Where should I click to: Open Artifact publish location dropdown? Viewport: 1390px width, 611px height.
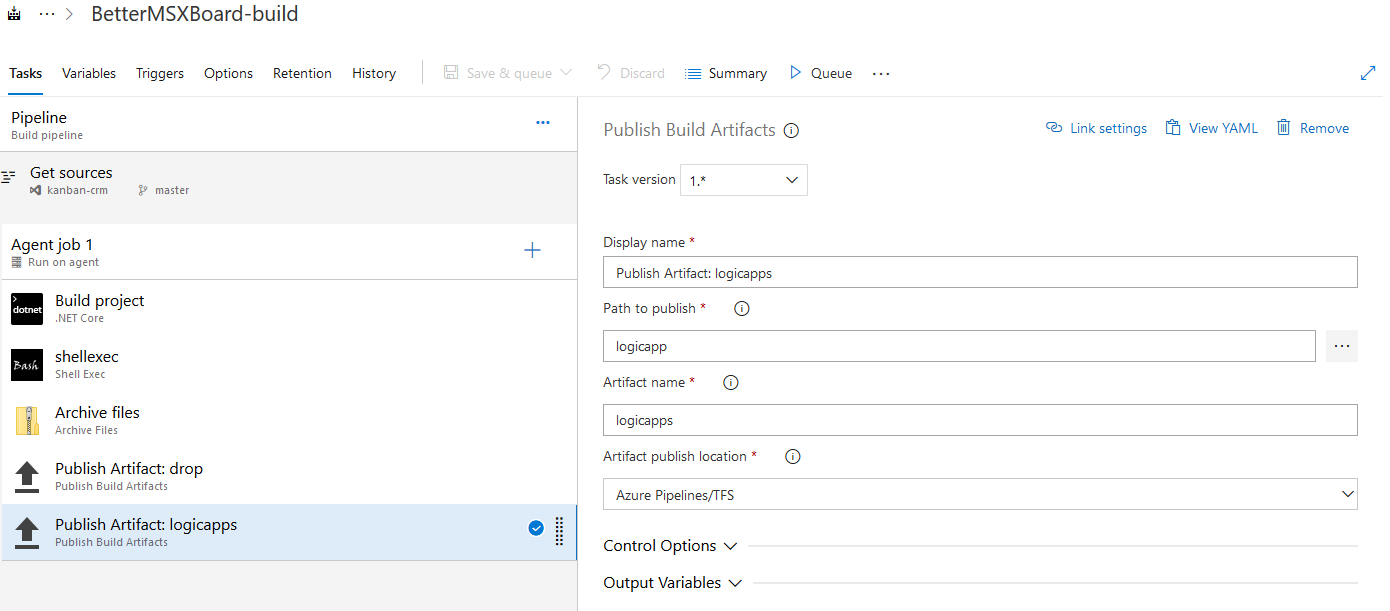(x=980, y=494)
